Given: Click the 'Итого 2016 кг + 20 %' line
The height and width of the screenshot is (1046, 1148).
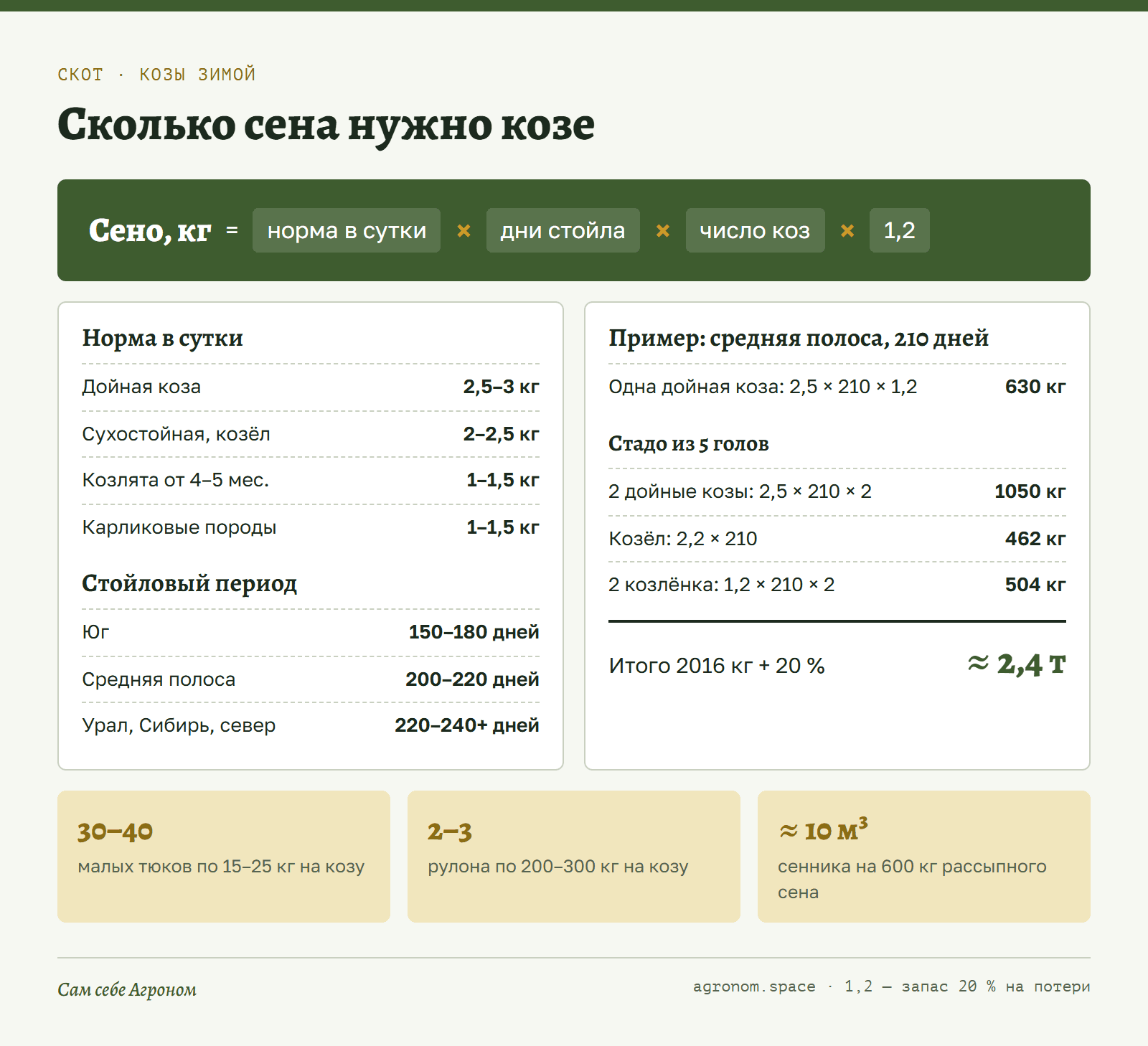Looking at the screenshot, I should pos(717,666).
